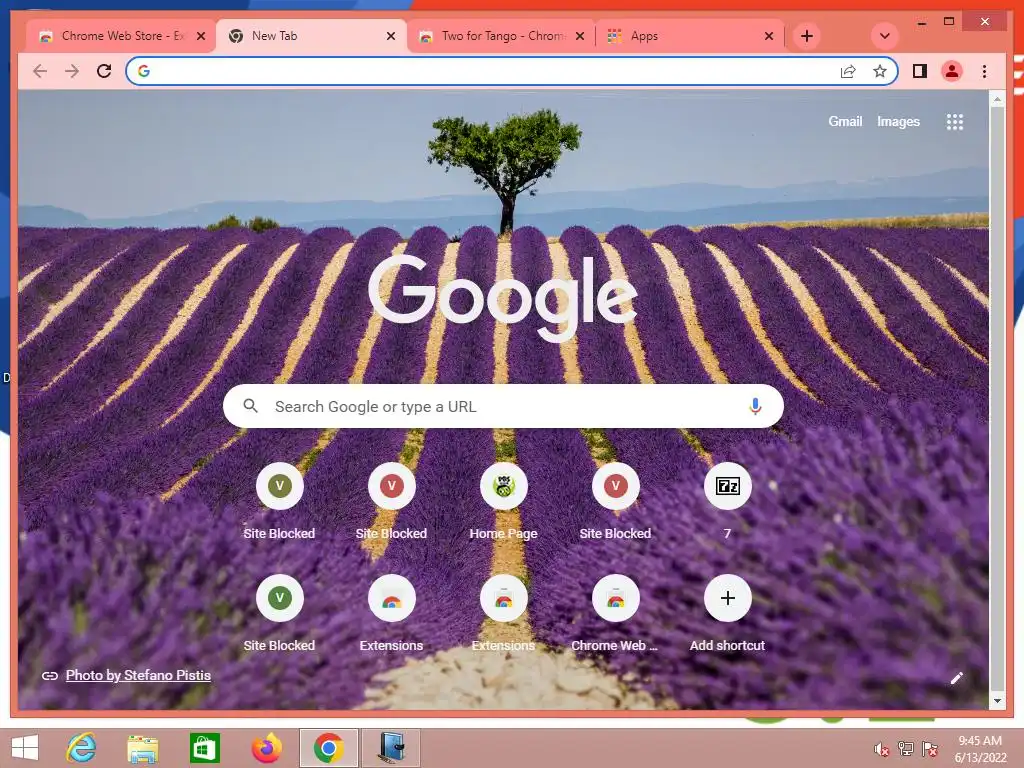Start voice search with the microphone
Screen dimensions: 1024x768
(755, 406)
